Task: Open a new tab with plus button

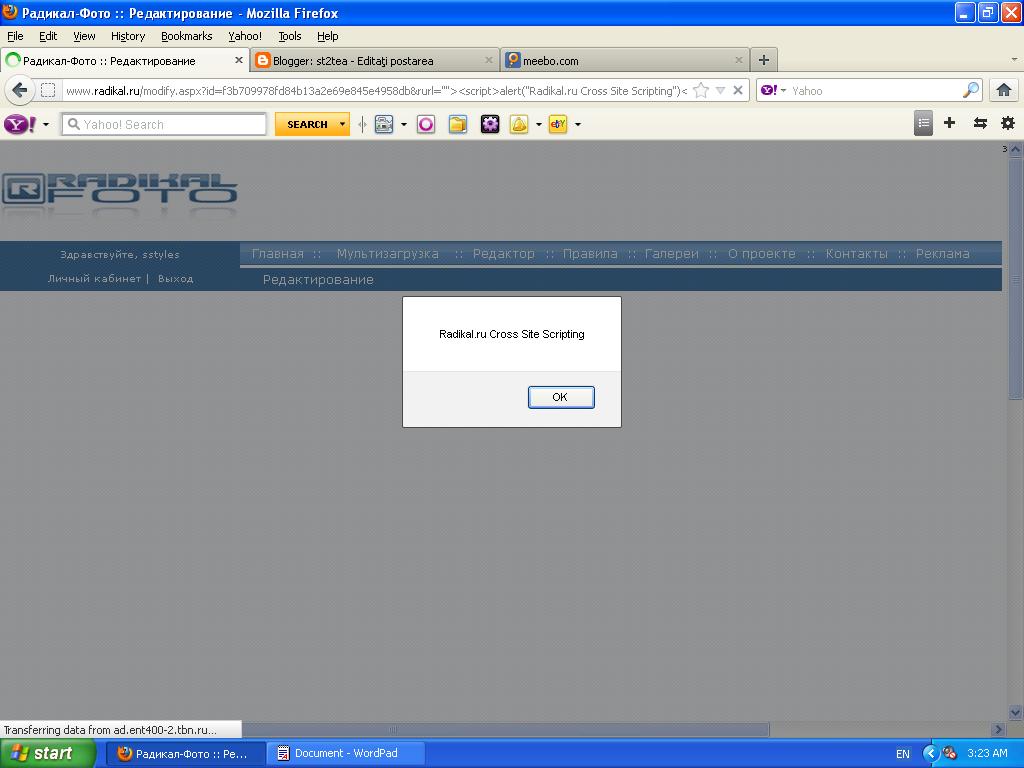Action: (x=763, y=60)
